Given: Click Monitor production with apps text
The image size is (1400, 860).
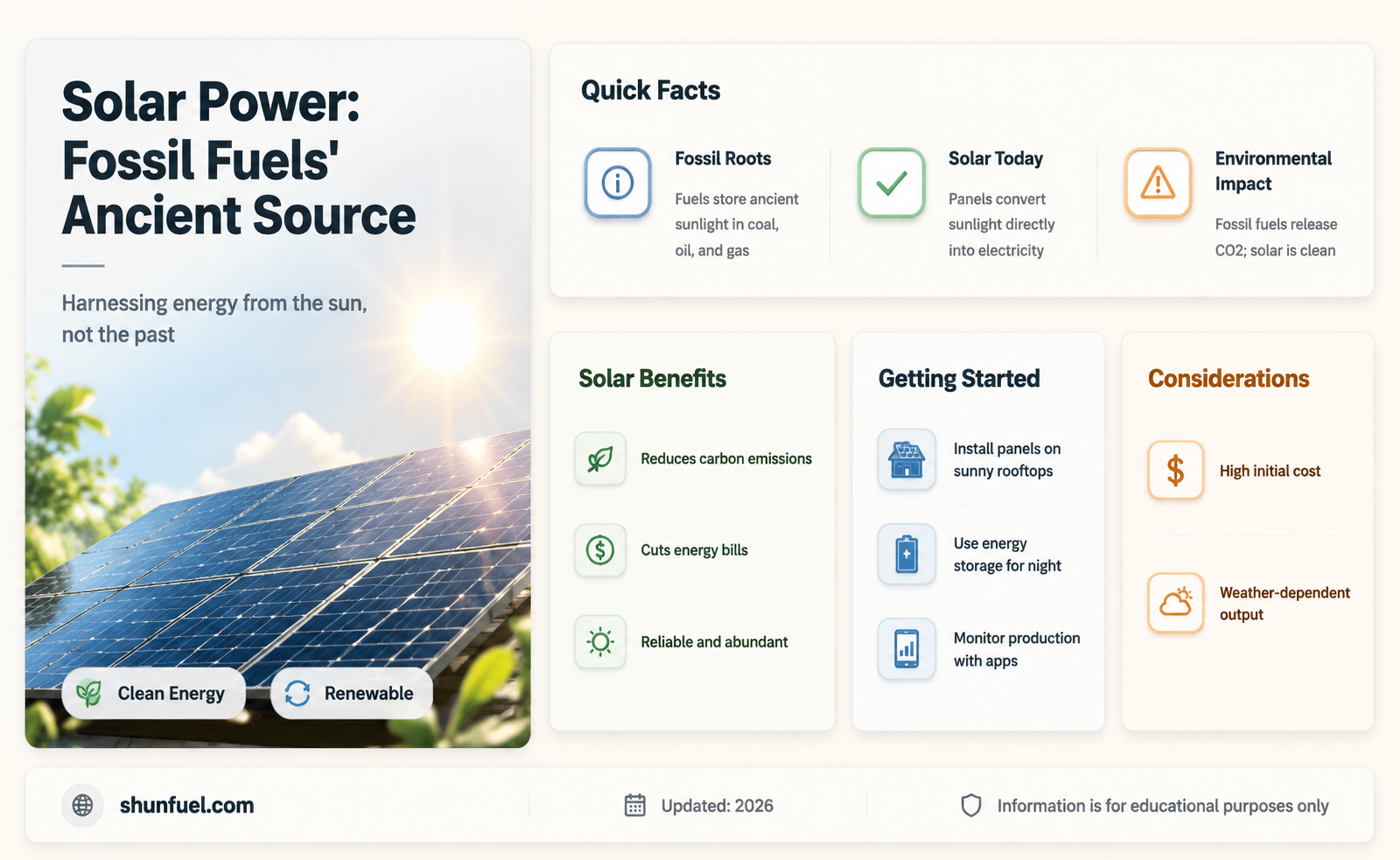Looking at the screenshot, I should coord(1017,649).
